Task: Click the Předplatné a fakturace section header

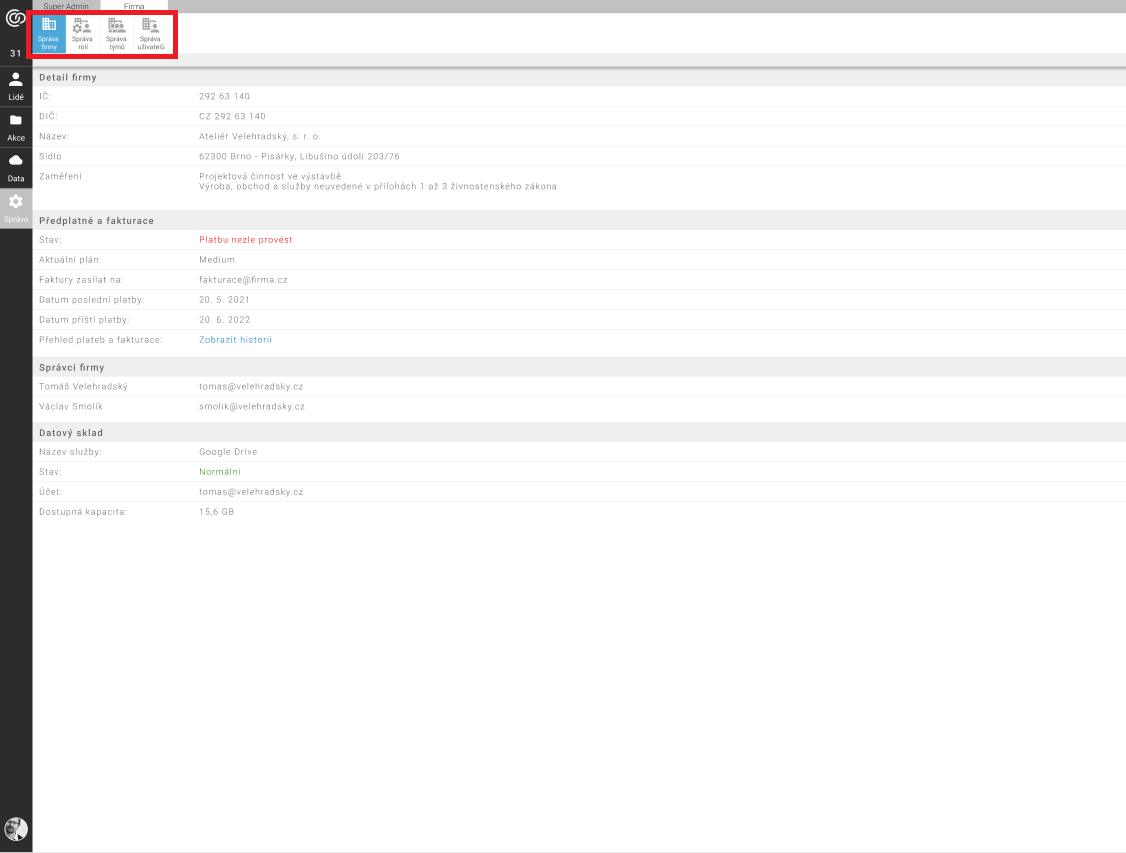Action: point(96,220)
